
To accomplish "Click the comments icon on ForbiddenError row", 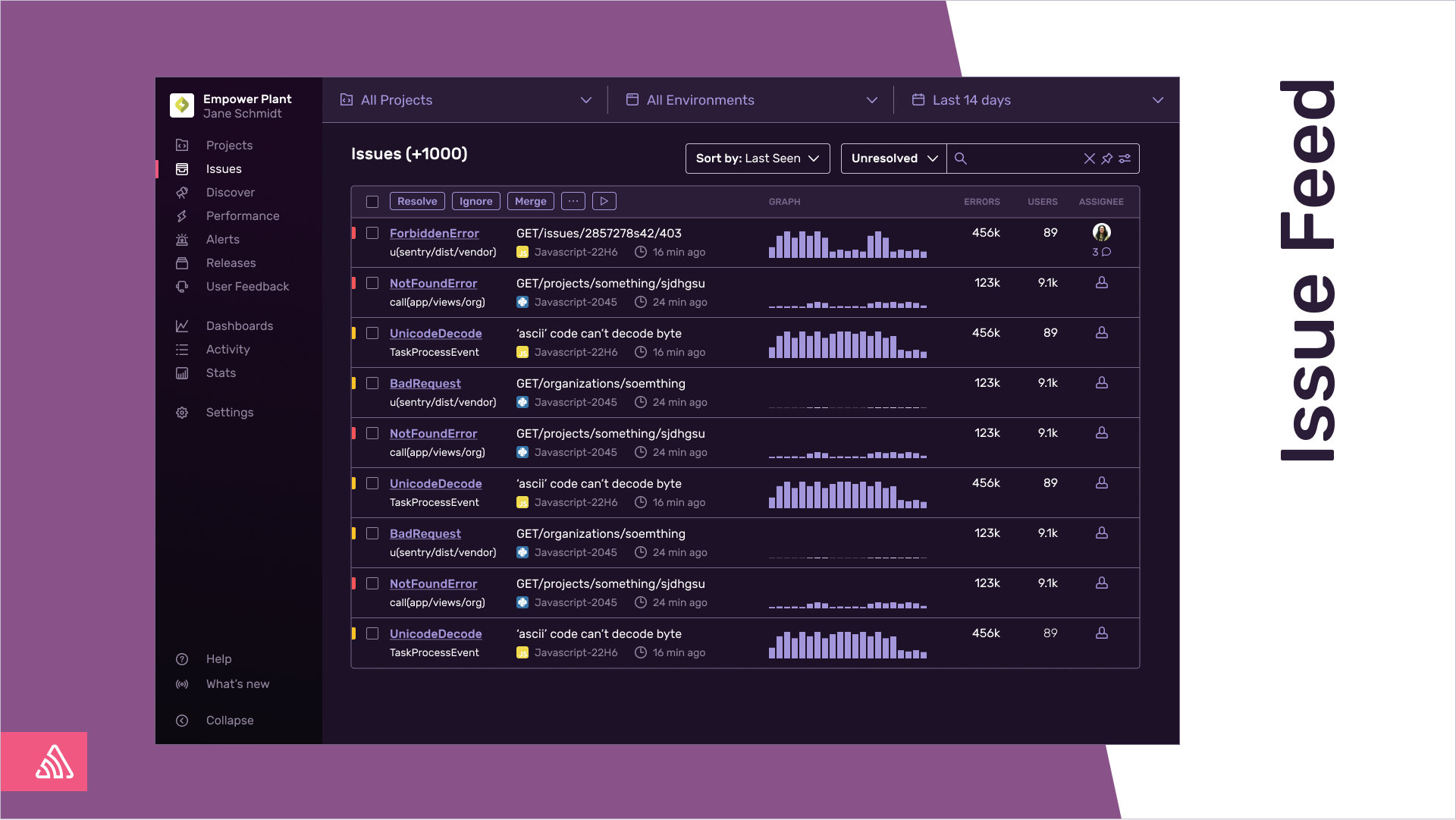I will click(x=1106, y=252).
